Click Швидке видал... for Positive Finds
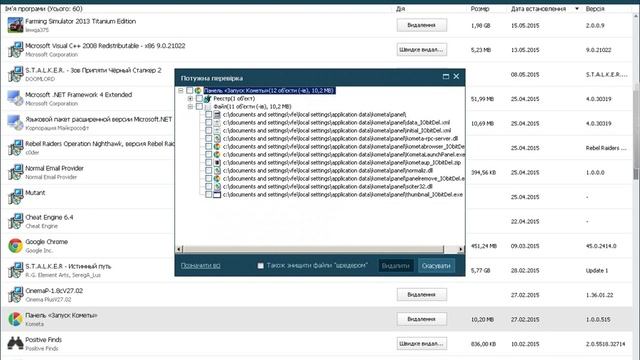 click(422, 343)
